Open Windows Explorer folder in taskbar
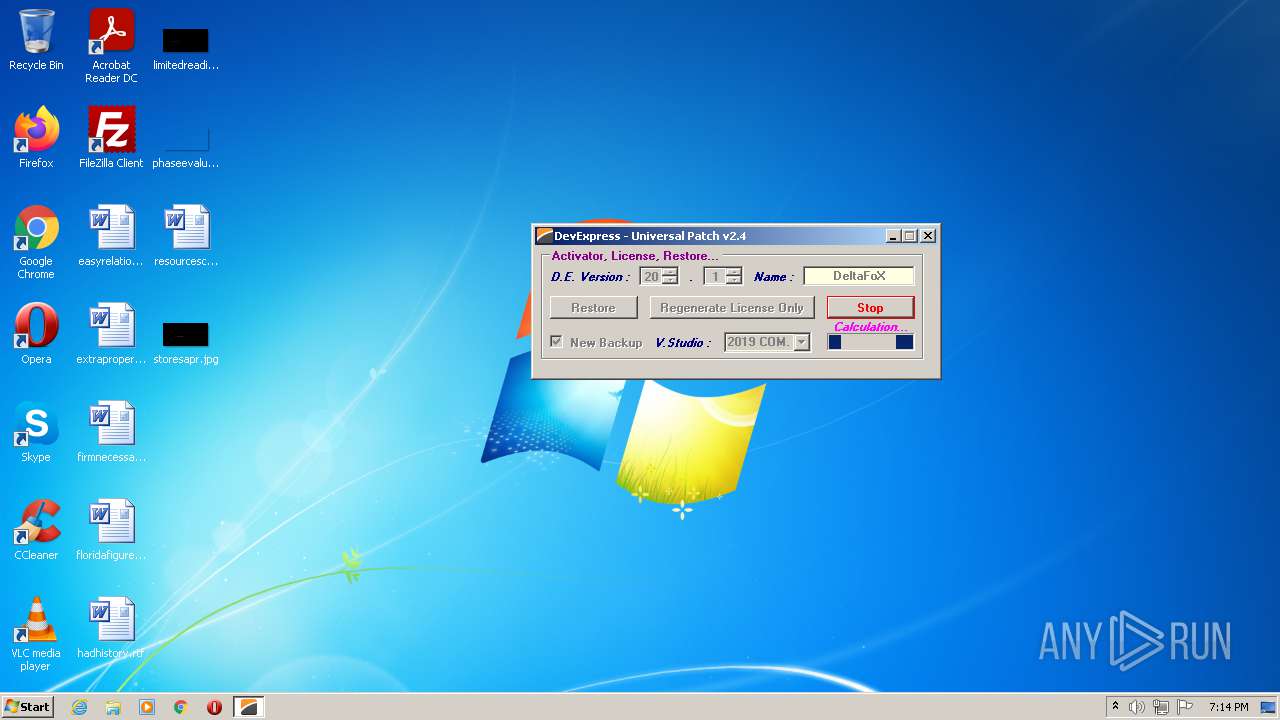 pos(113,707)
